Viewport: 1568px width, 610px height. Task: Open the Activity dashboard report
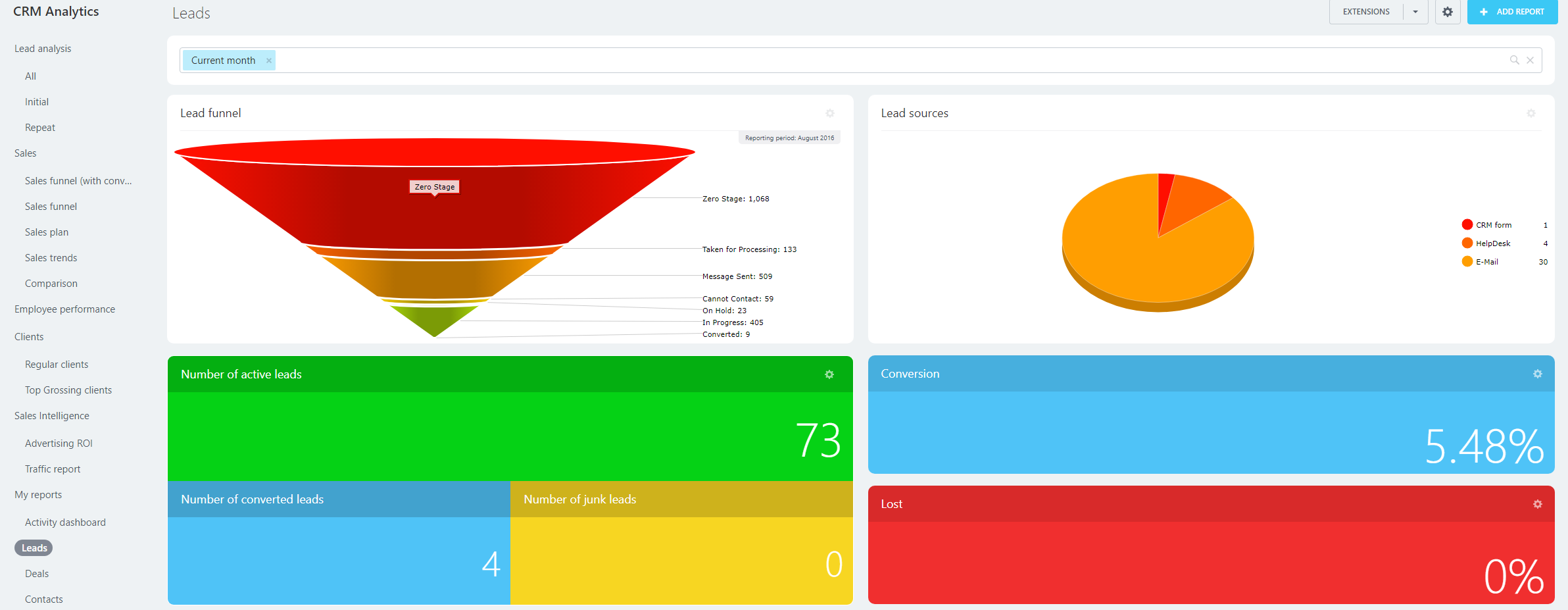pyautogui.click(x=65, y=522)
